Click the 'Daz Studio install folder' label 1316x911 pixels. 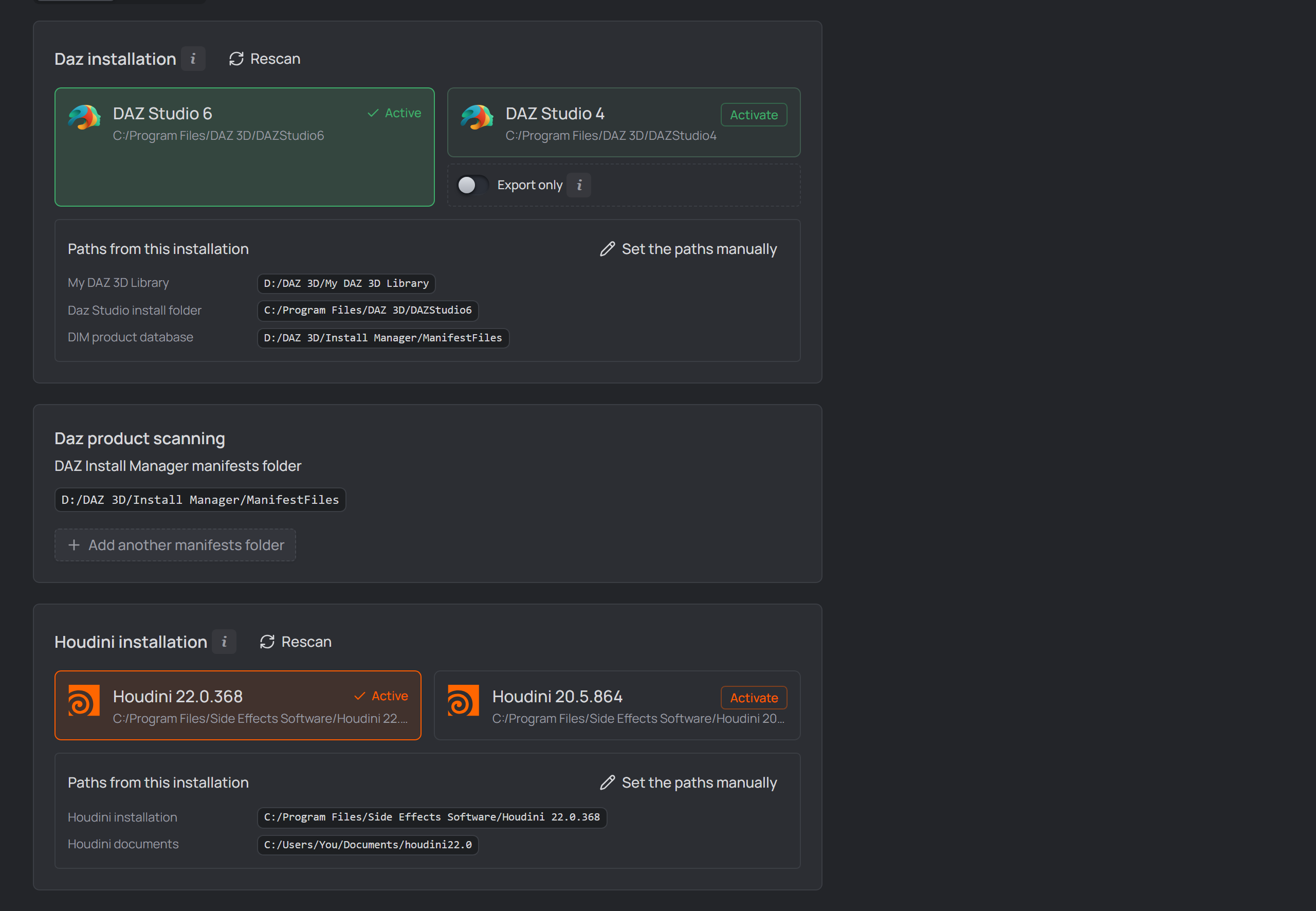(135, 310)
